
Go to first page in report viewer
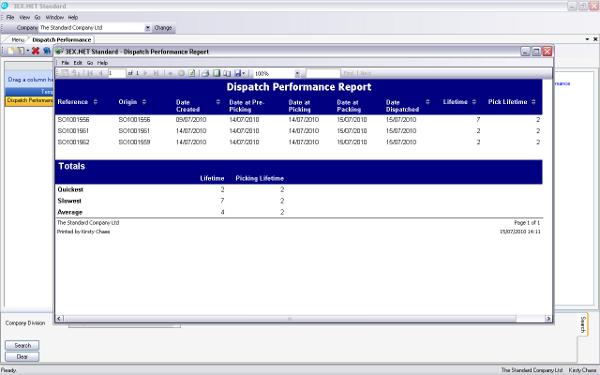pyautogui.click(x=90, y=73)
